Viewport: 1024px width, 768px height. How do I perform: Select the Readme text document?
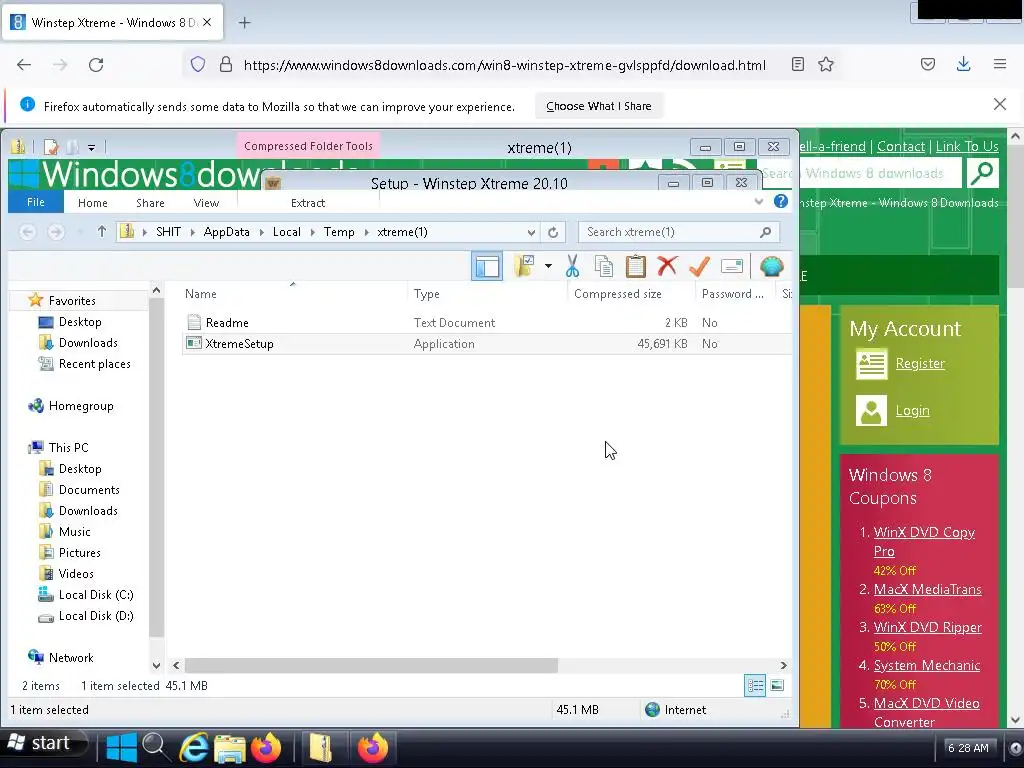pyautogui.click(x=487, y=323)
